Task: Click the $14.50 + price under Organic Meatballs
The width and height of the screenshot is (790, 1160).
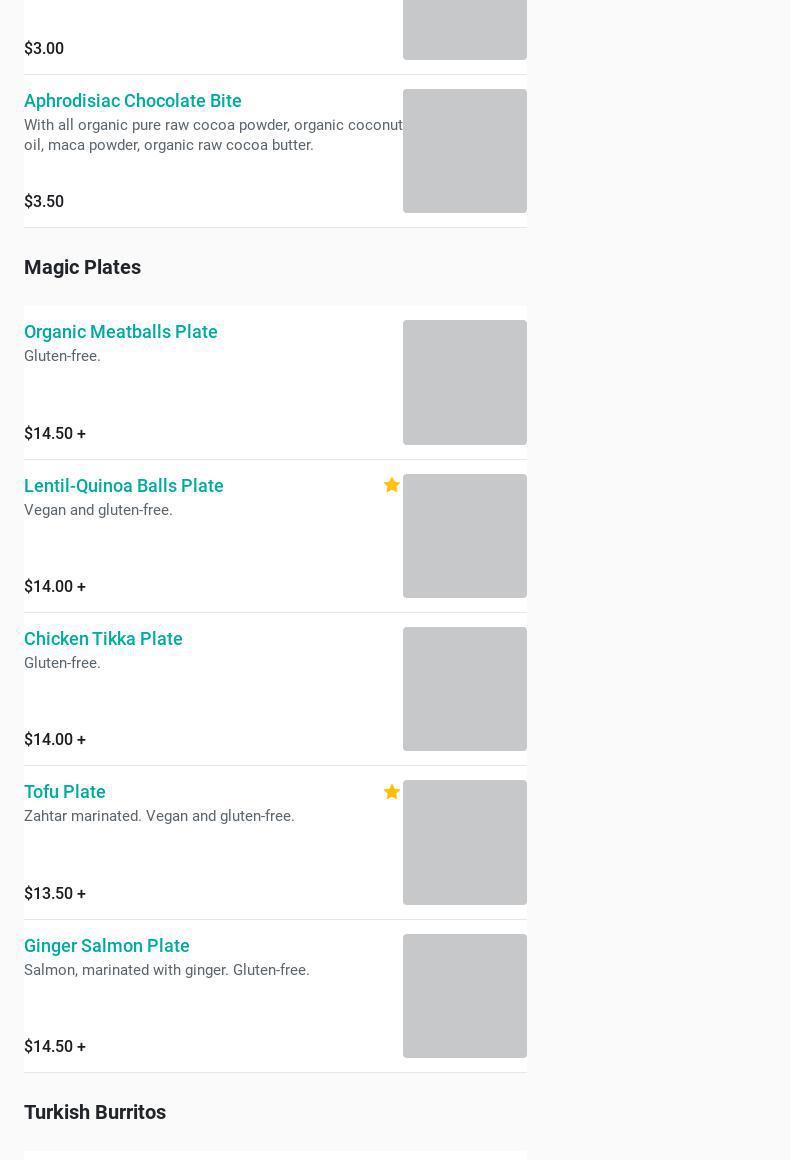Action: (55, 434)
